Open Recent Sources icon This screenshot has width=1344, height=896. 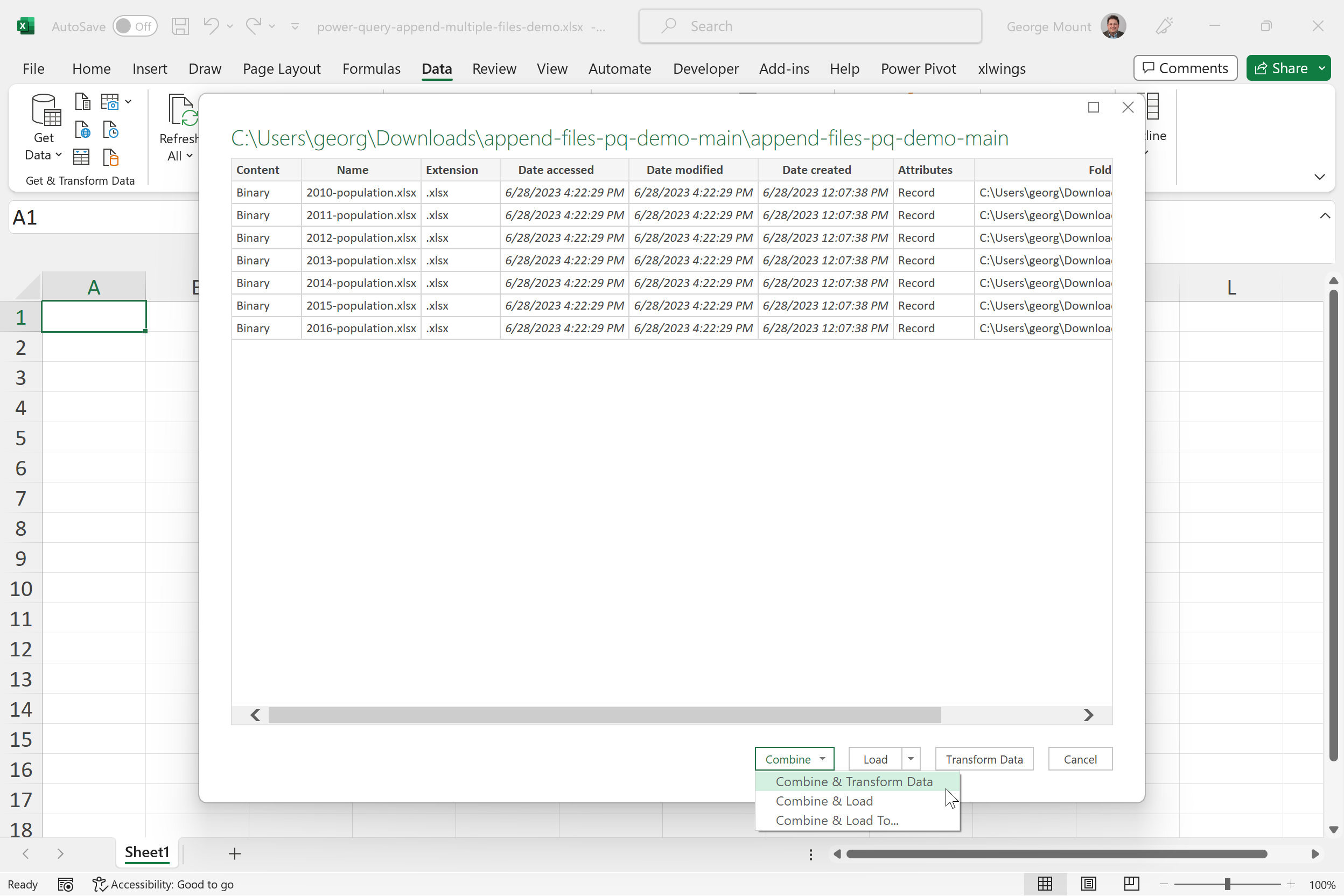(x=110, y=130)
